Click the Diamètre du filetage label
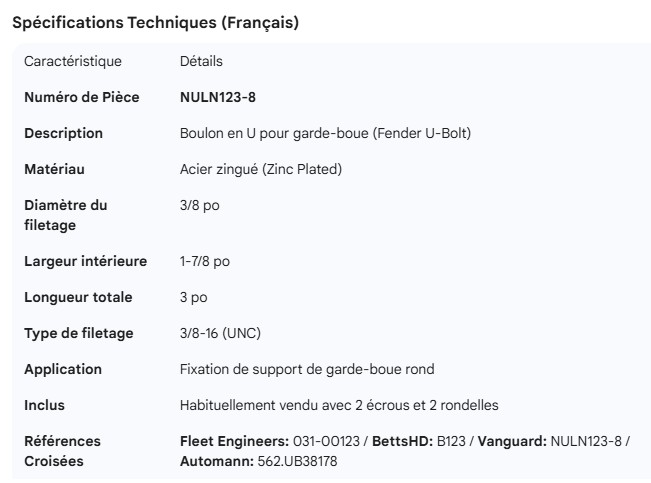This screenshot has height=483, width=651. [x=66, y=215]
